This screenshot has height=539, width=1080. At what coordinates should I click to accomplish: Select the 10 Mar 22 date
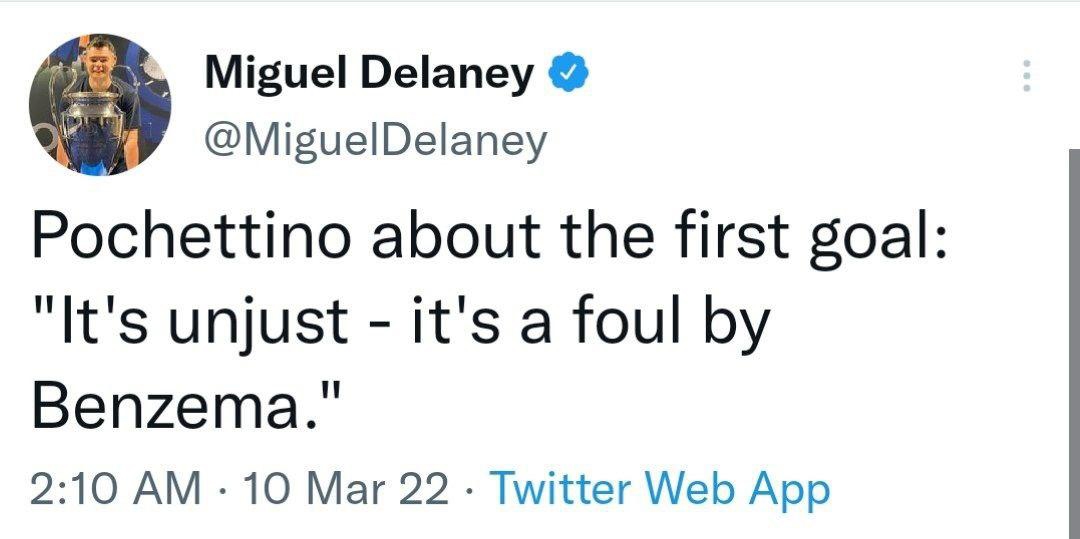click(345, 489)
